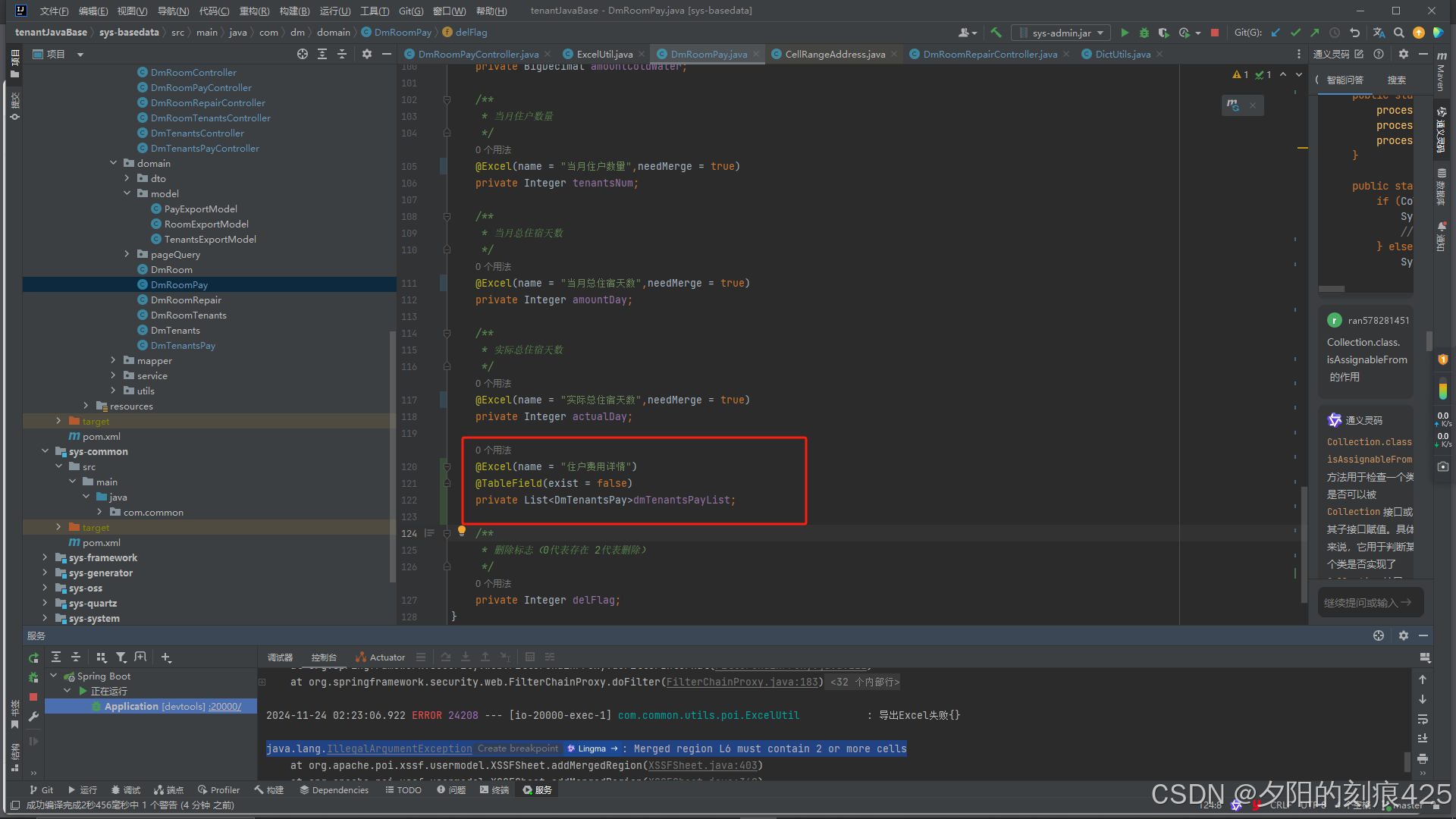Screen dimensions: 1456x819
Task: Click the green Run button
Action: [1125, 33]
